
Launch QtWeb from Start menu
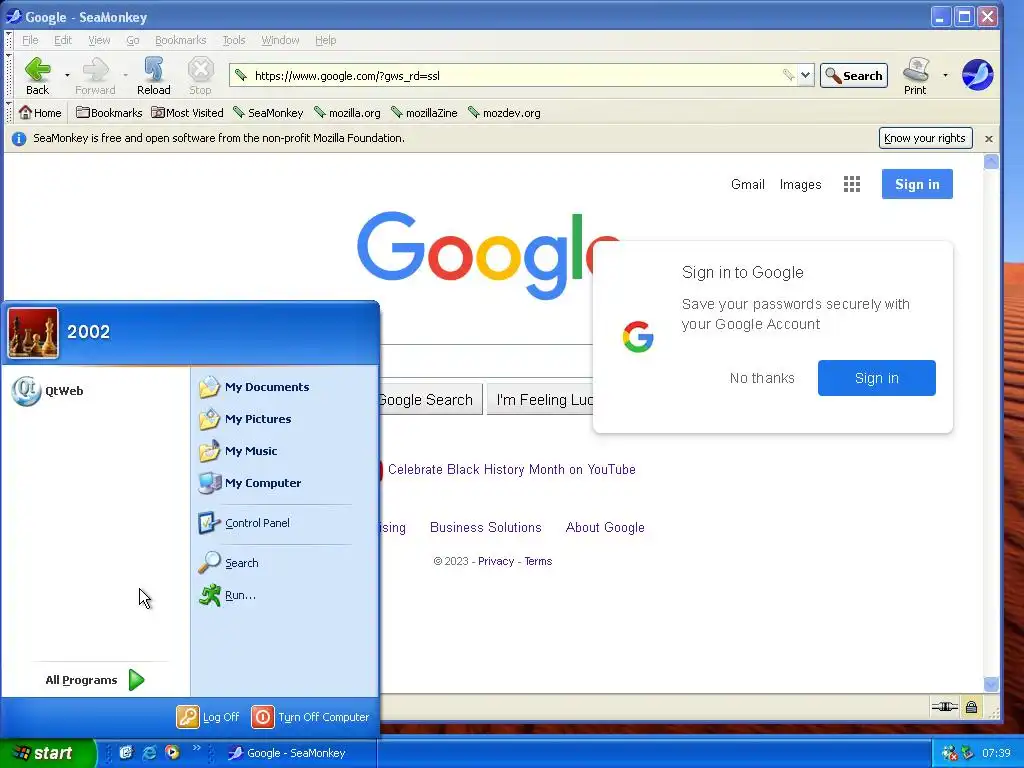[48, 391]
